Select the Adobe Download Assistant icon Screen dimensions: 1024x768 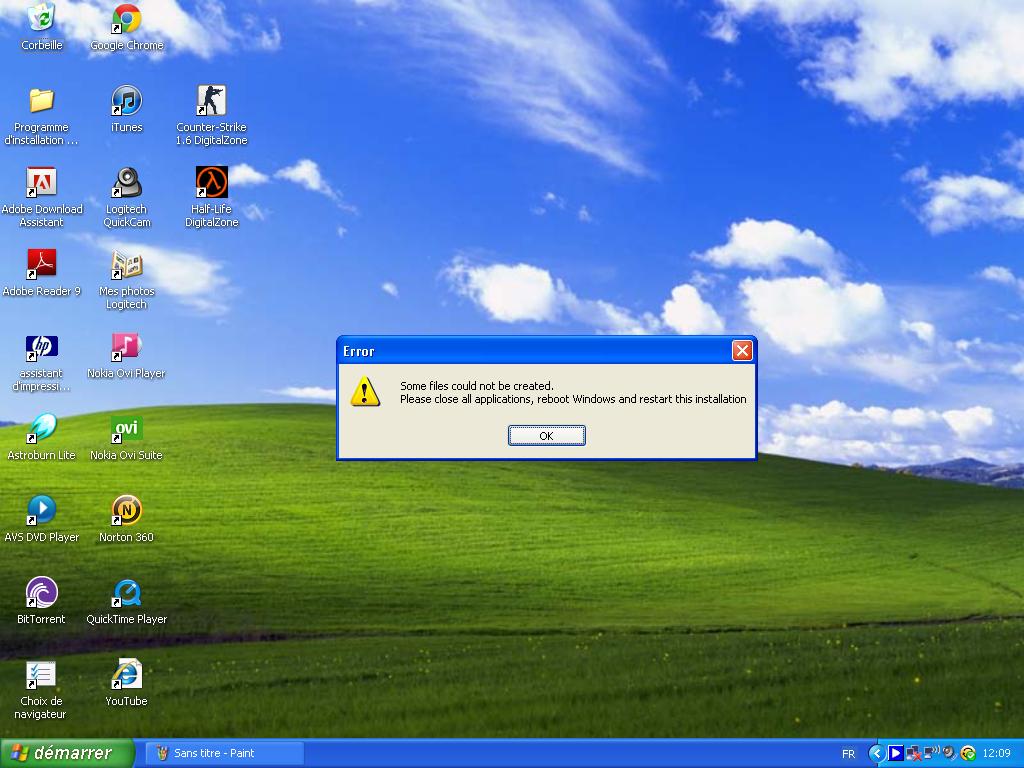[x=42, y=198]
